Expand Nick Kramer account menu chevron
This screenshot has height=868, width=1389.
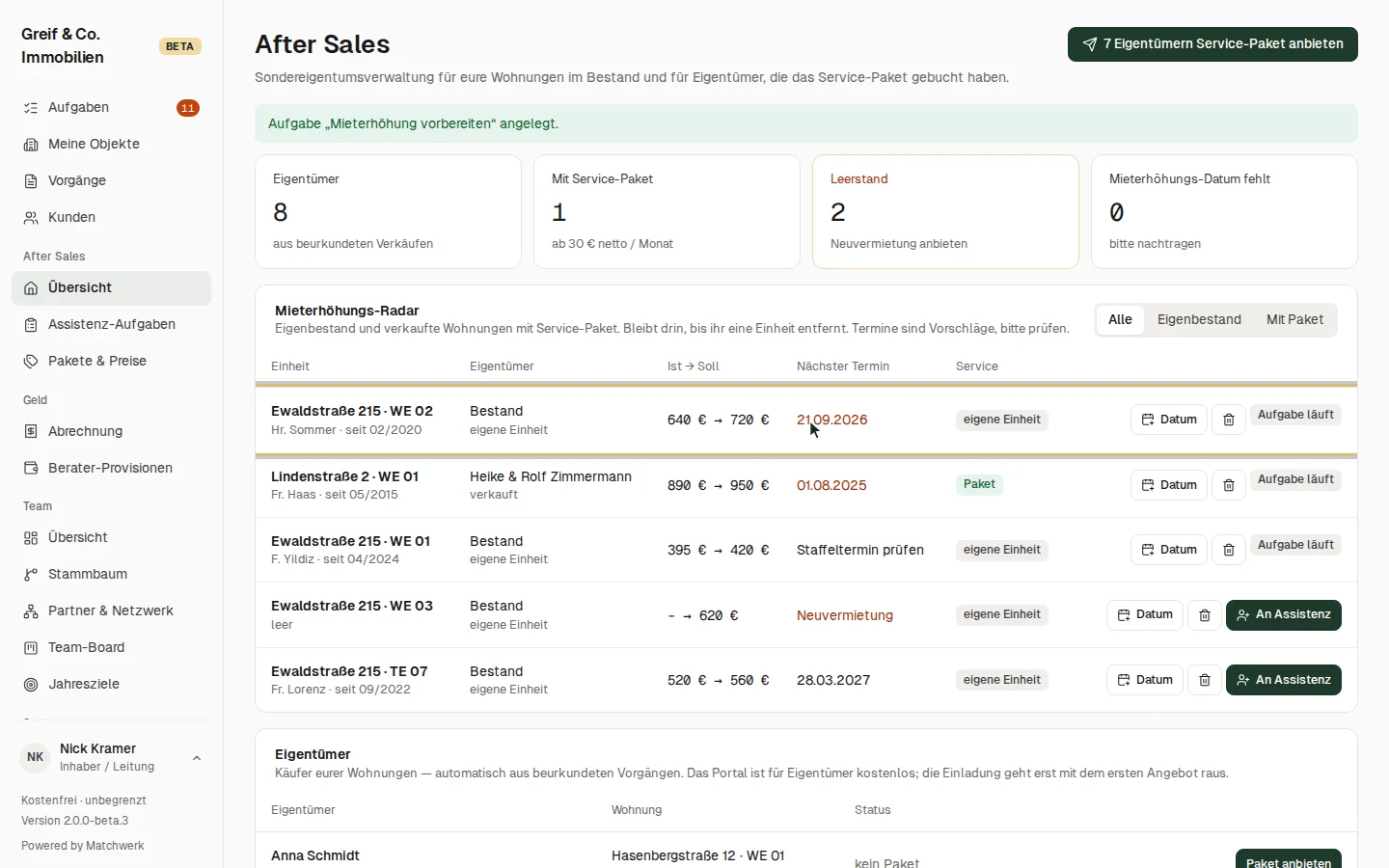pyautogui.click(x=197, y=758)
